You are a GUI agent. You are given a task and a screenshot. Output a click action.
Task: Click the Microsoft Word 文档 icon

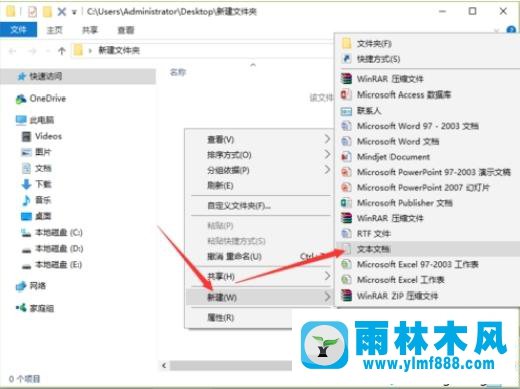(x=346, y=141)
